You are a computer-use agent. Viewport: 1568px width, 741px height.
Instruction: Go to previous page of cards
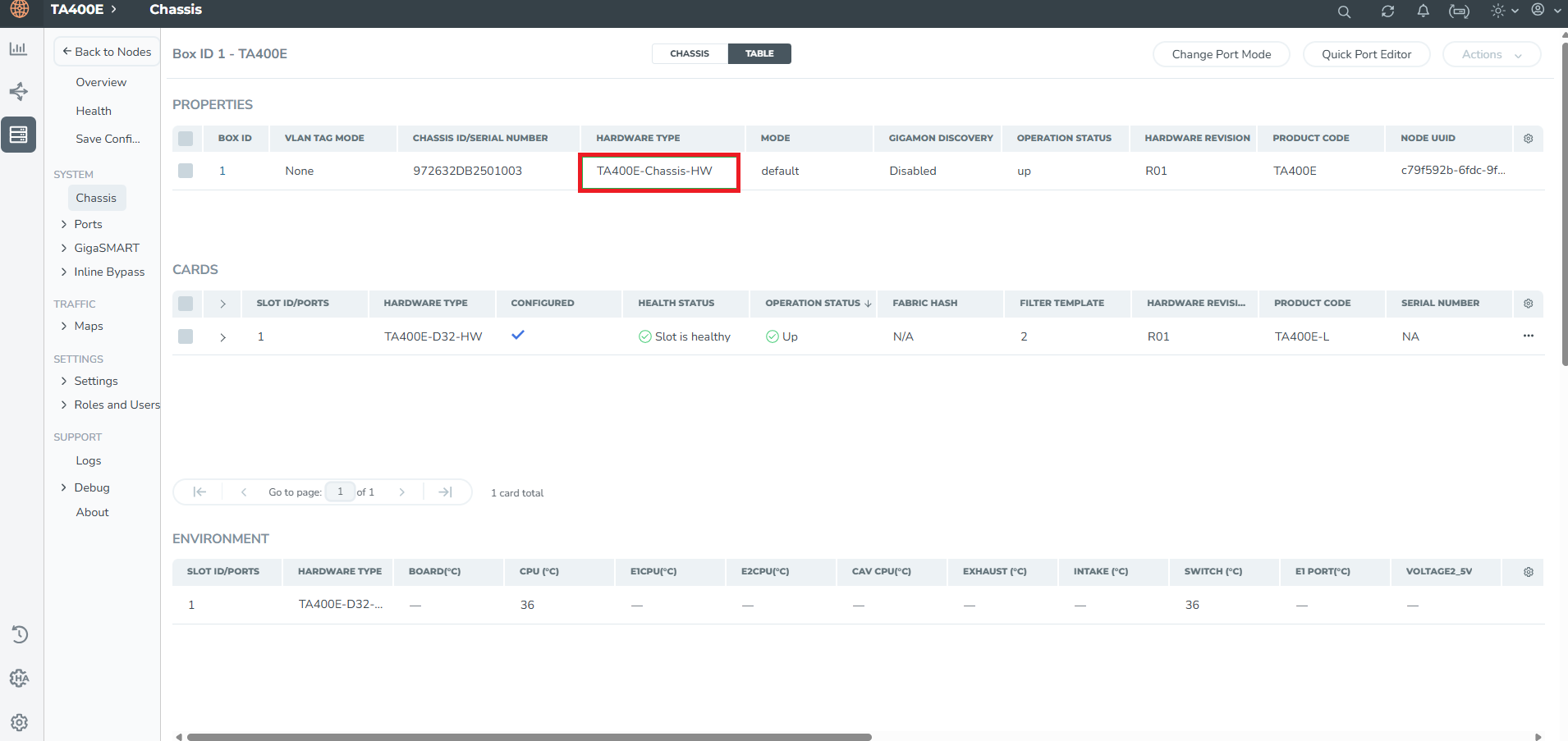coord(244,492)
